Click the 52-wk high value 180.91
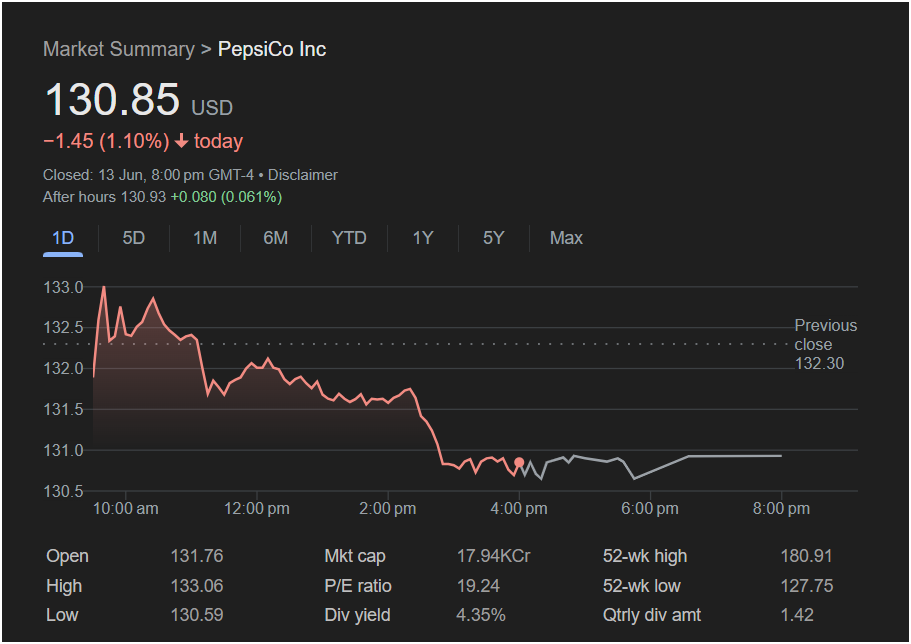 [806, 556]
